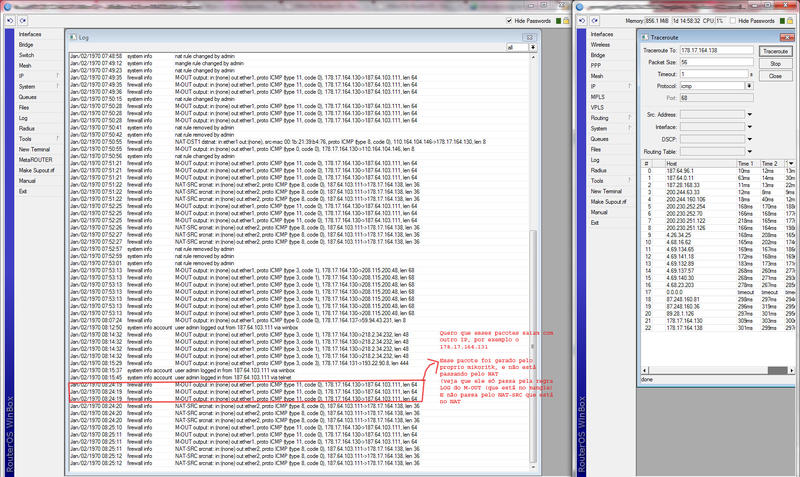800x477 pixels.
Task: Open MetaROUTER in left WinBox sidebar
Action: pyautogui.click(x=34, y=160)
